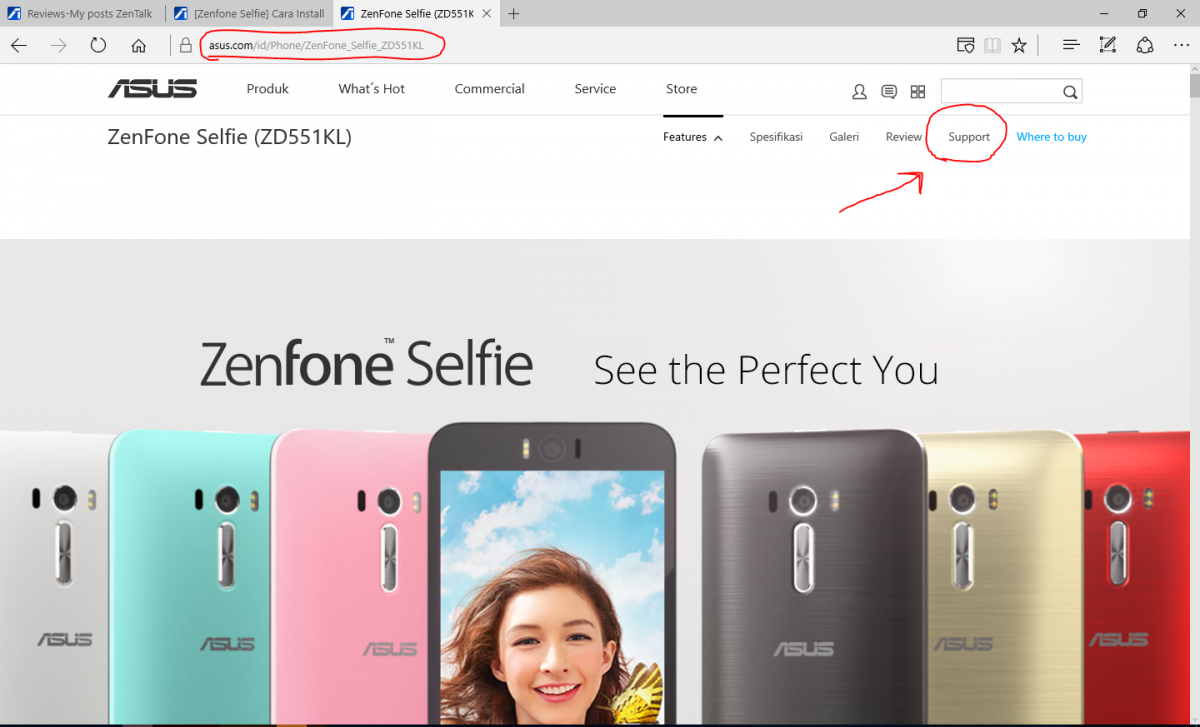Select the ZenFone Selfie (ZD551KL) browser tab

click(417, 14)
